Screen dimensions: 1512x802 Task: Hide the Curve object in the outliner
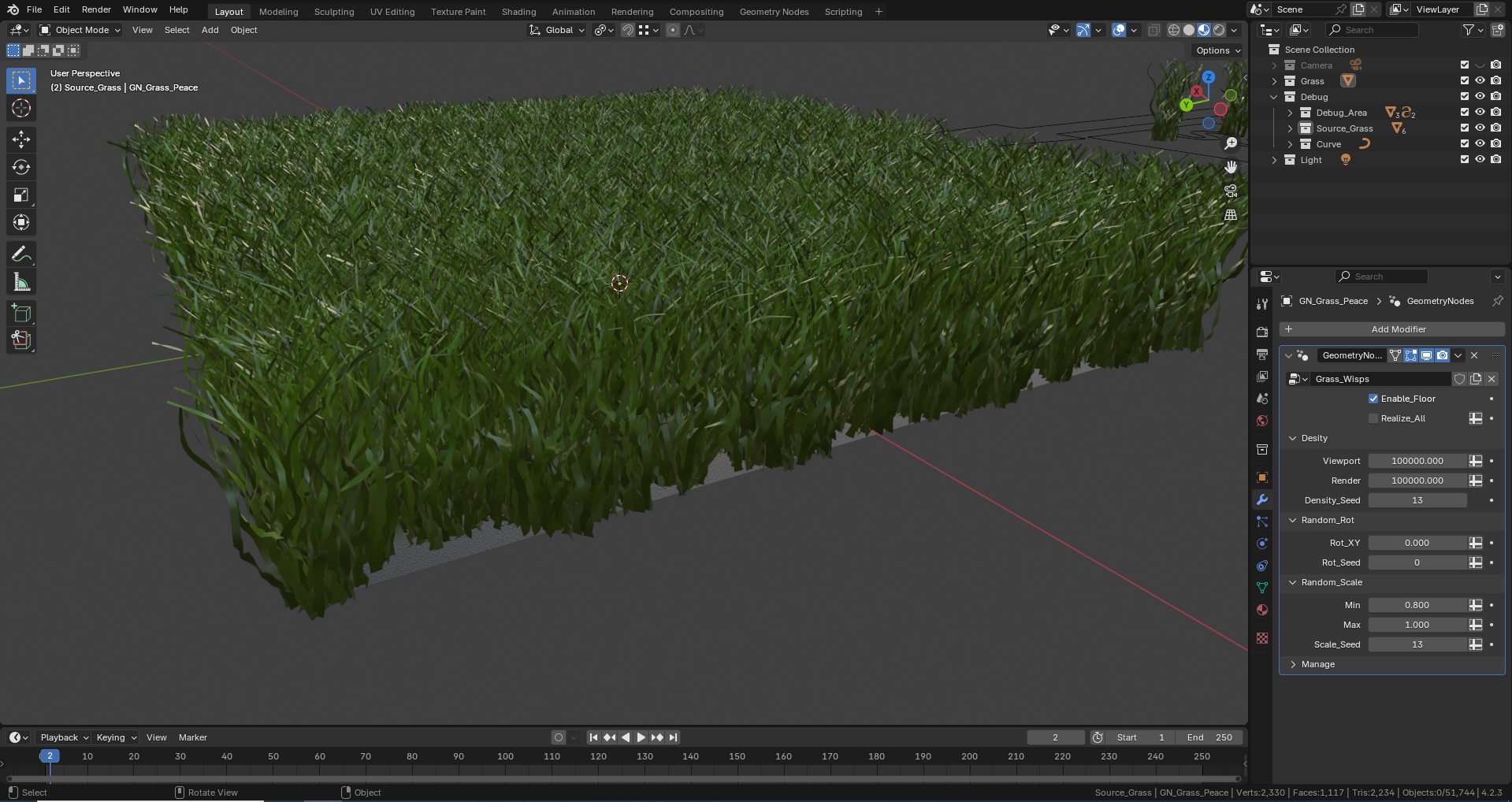[x=1480, y=143]
